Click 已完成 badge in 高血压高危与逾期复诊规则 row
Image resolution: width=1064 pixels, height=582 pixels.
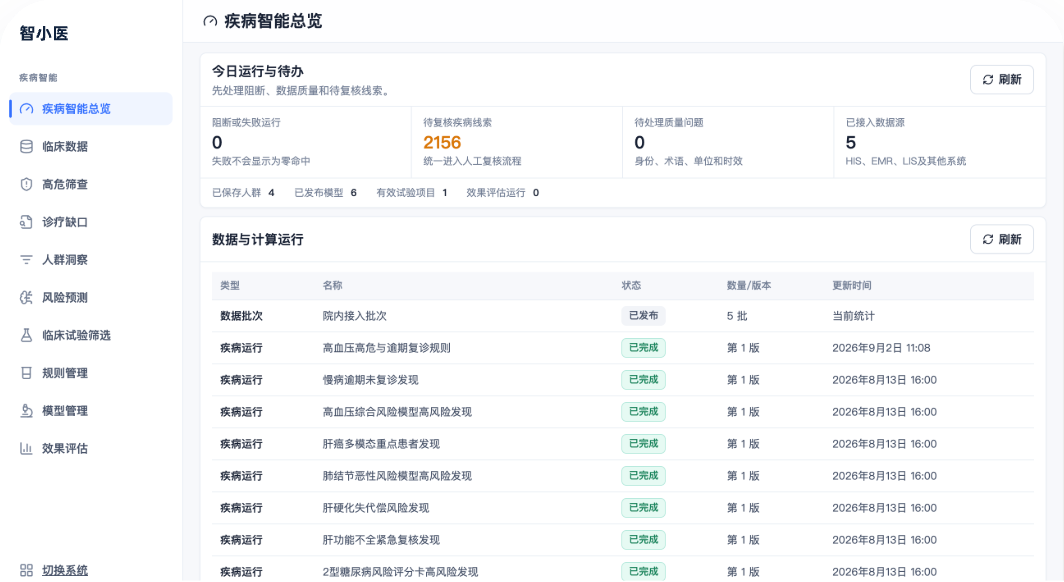click(x=643, y=348)
